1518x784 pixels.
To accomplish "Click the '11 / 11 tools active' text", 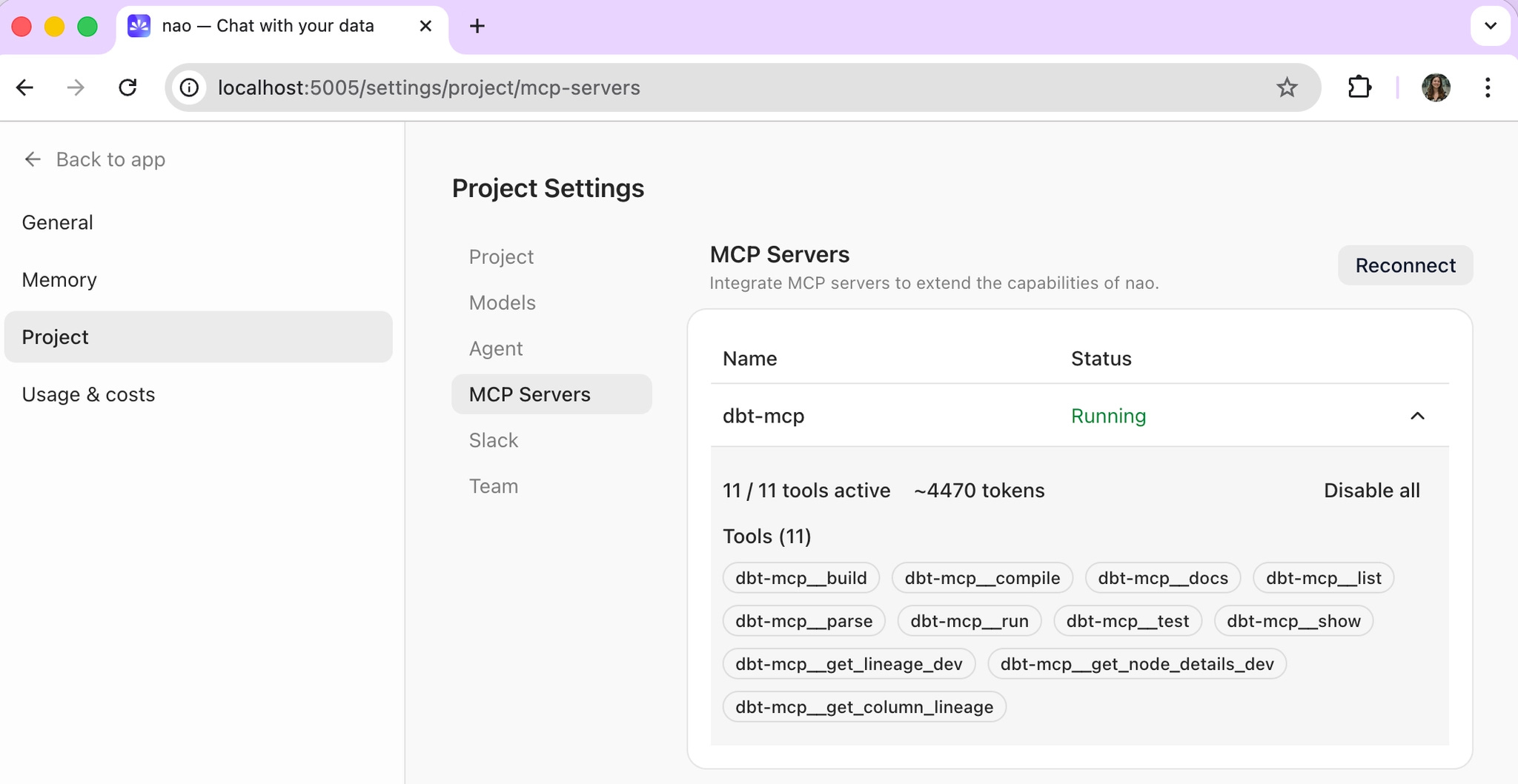I will click(x=806, y=491).
